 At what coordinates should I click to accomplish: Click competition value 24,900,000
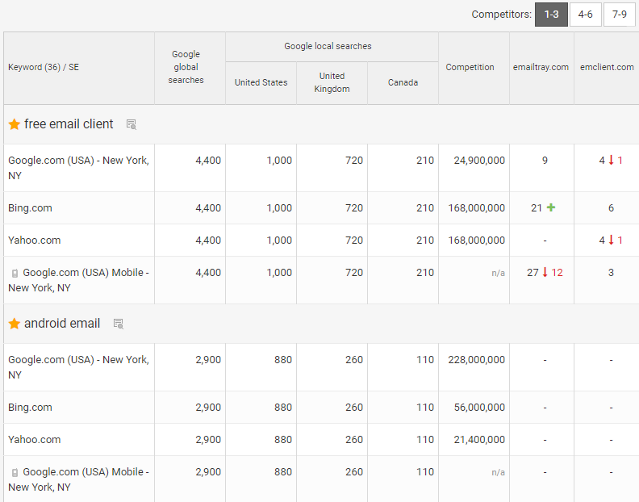point(479,161)
